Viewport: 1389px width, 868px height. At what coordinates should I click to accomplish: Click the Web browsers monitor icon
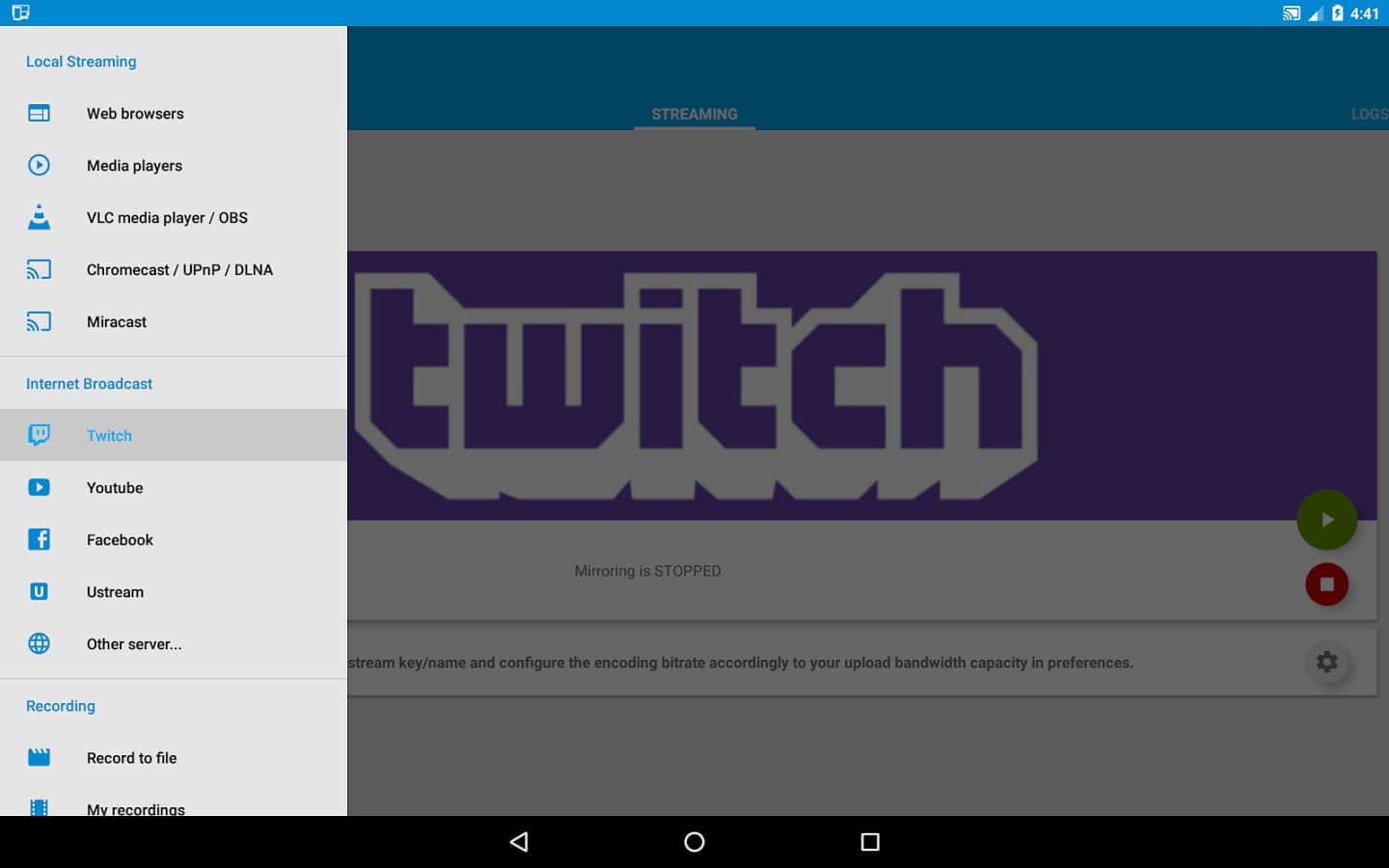click(39, 114)
